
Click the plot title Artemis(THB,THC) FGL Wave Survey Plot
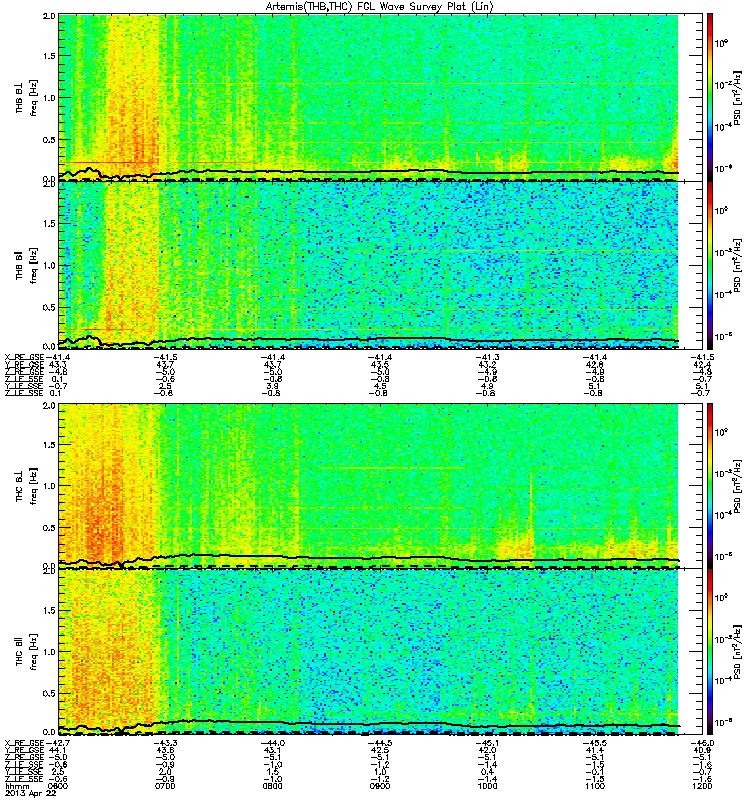click(x=380, y=7)
